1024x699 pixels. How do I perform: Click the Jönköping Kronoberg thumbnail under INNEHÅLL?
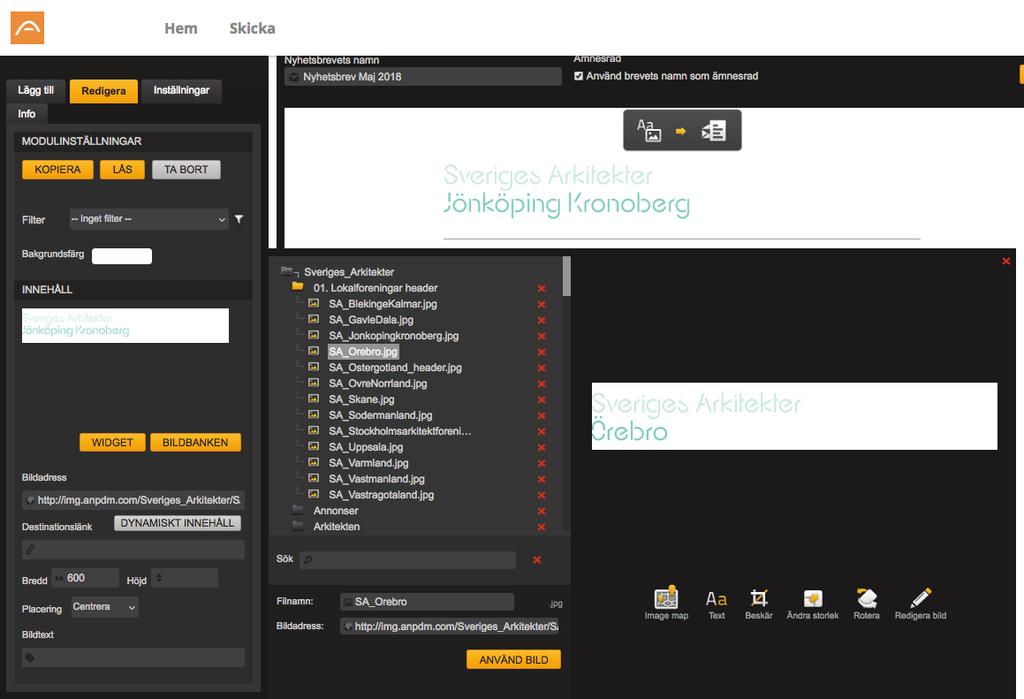[x=125, y=325]
